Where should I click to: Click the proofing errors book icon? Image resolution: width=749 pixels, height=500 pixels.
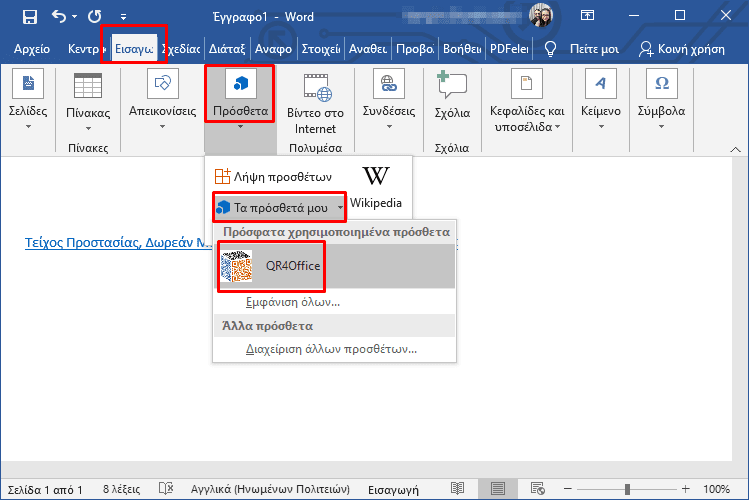[166, 489]
